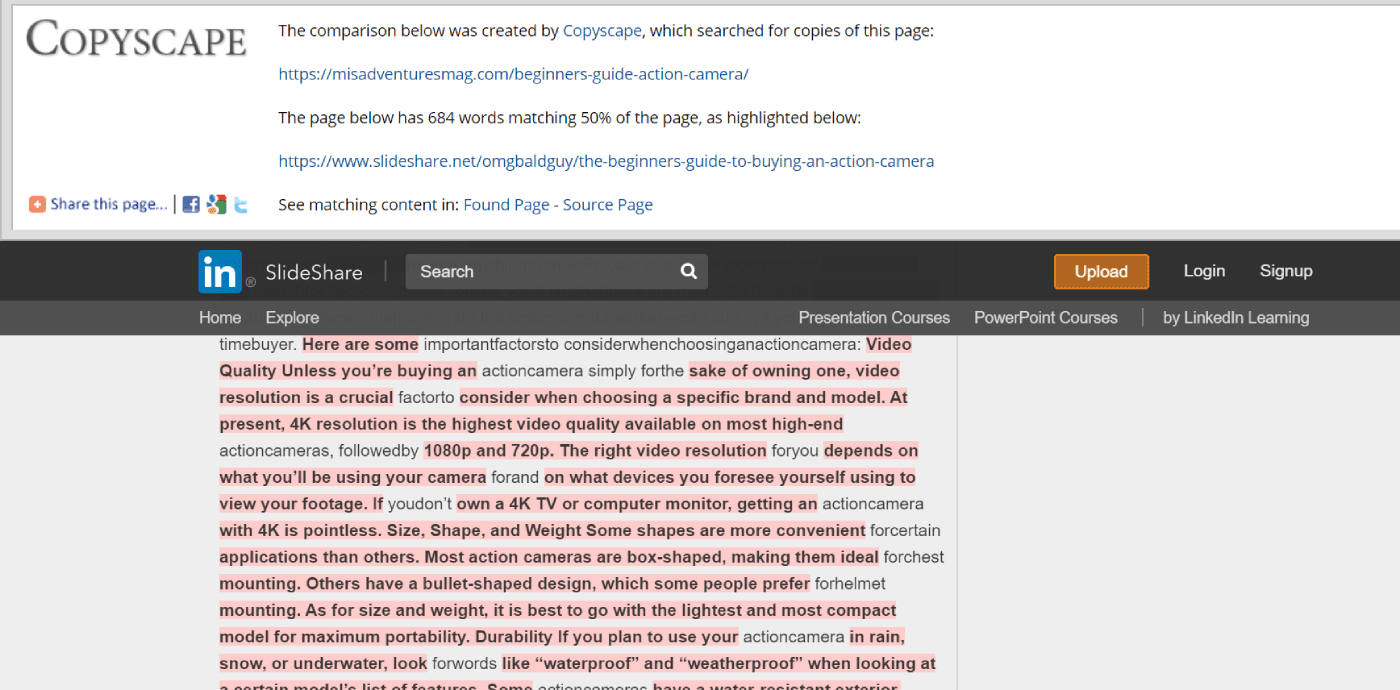Click the text "applications than others."

(319, 557)
